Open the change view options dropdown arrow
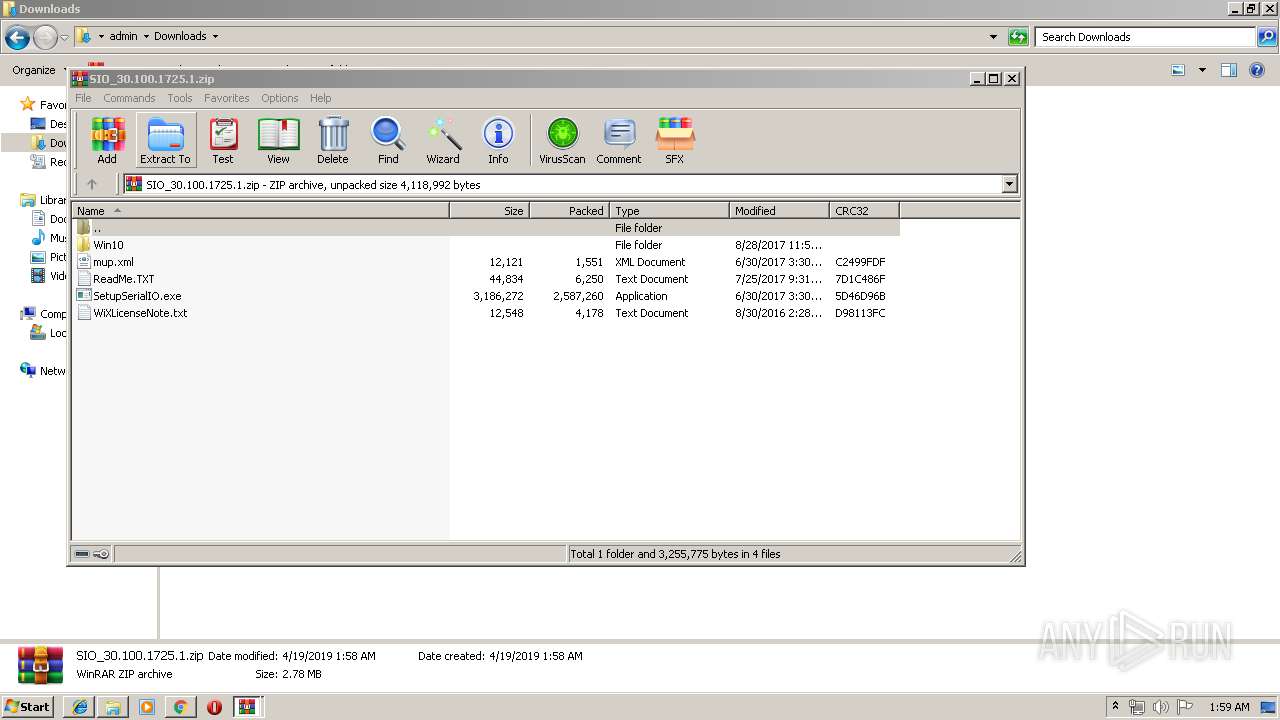The width and height of the screenshot is (1280, 720). 1202,70
